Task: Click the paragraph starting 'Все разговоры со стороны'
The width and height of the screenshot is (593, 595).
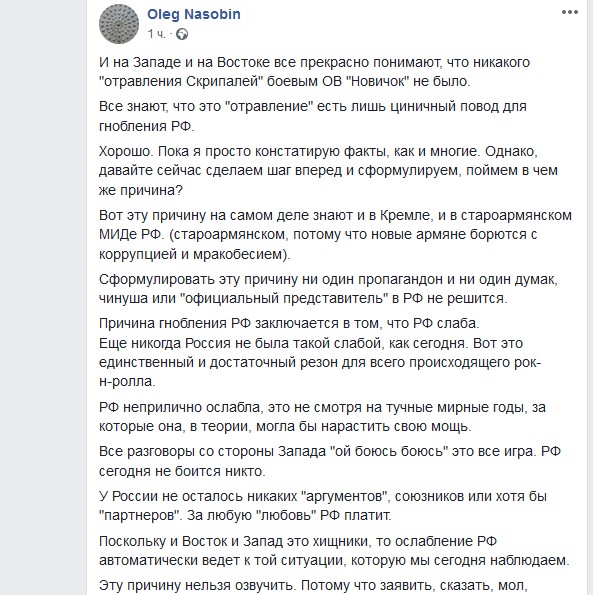Action: [x=330, y=461]
